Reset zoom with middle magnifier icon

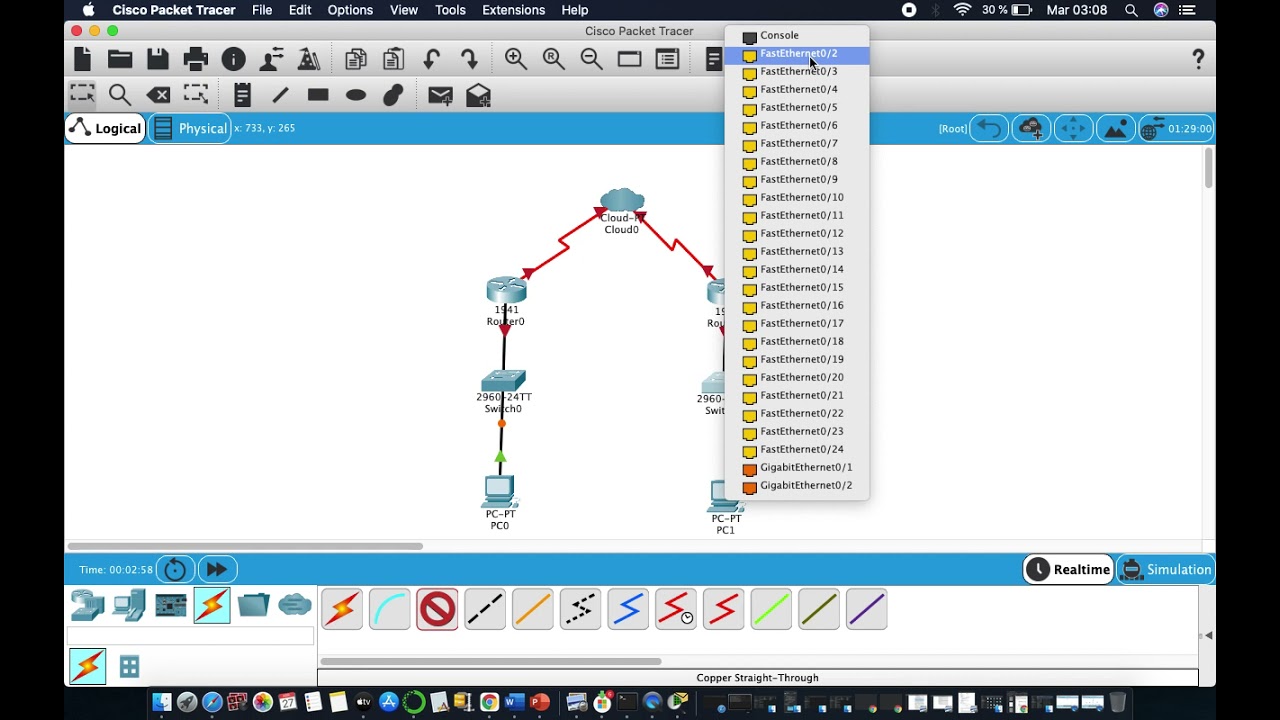pos(554,59)
